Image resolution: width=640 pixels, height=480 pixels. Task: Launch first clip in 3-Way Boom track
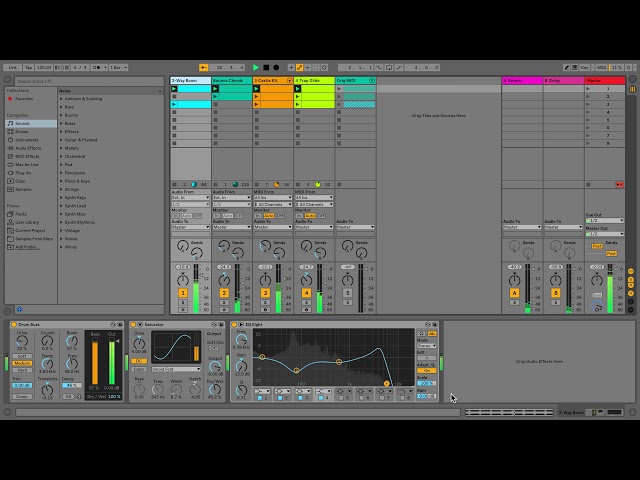(x=174, y=88)
